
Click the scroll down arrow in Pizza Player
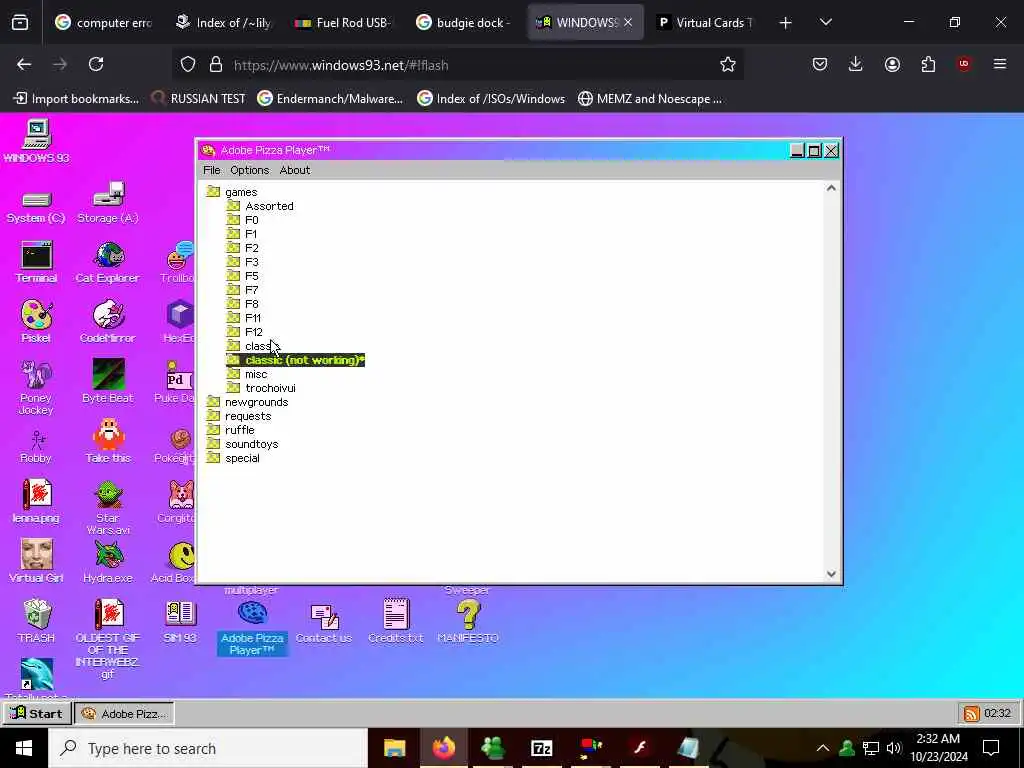click(831, 574)
